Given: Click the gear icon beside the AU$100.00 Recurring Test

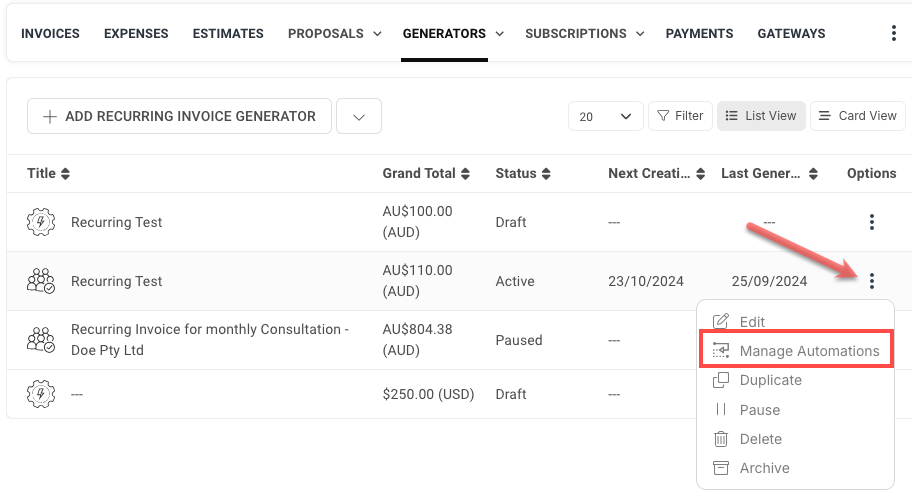Looking at the screenshot, I should pyautogui.click(x=41, y=222).
